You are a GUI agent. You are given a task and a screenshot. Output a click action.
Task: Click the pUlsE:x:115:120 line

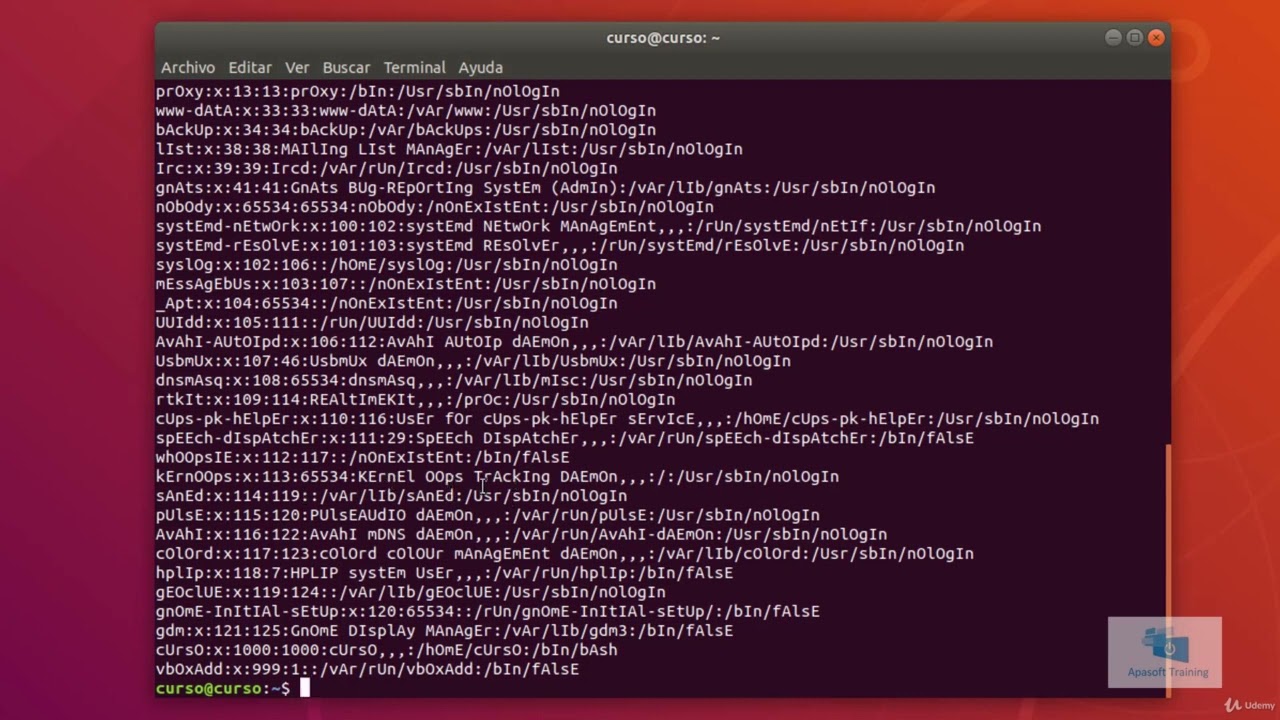coord(488,515)
